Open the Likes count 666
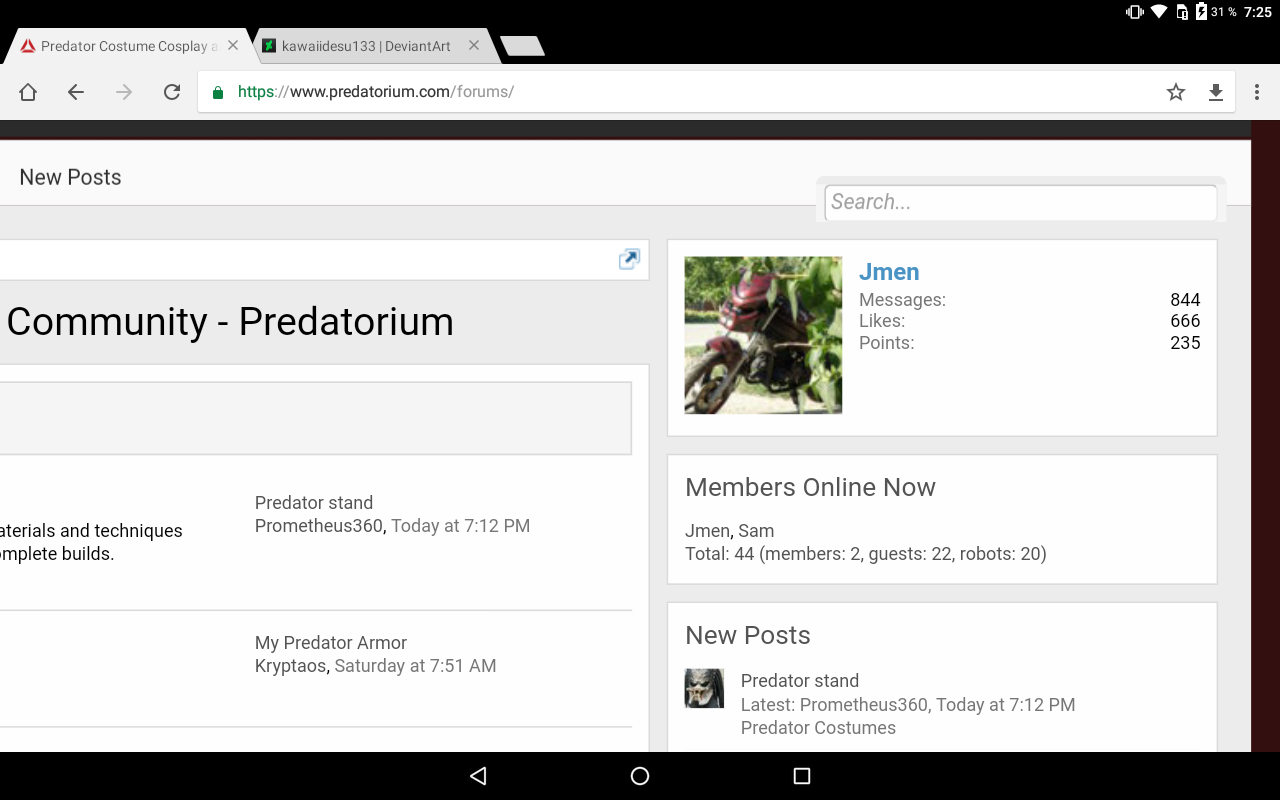Screen dimensions: 1280x800 click(x=1185, y=321)
